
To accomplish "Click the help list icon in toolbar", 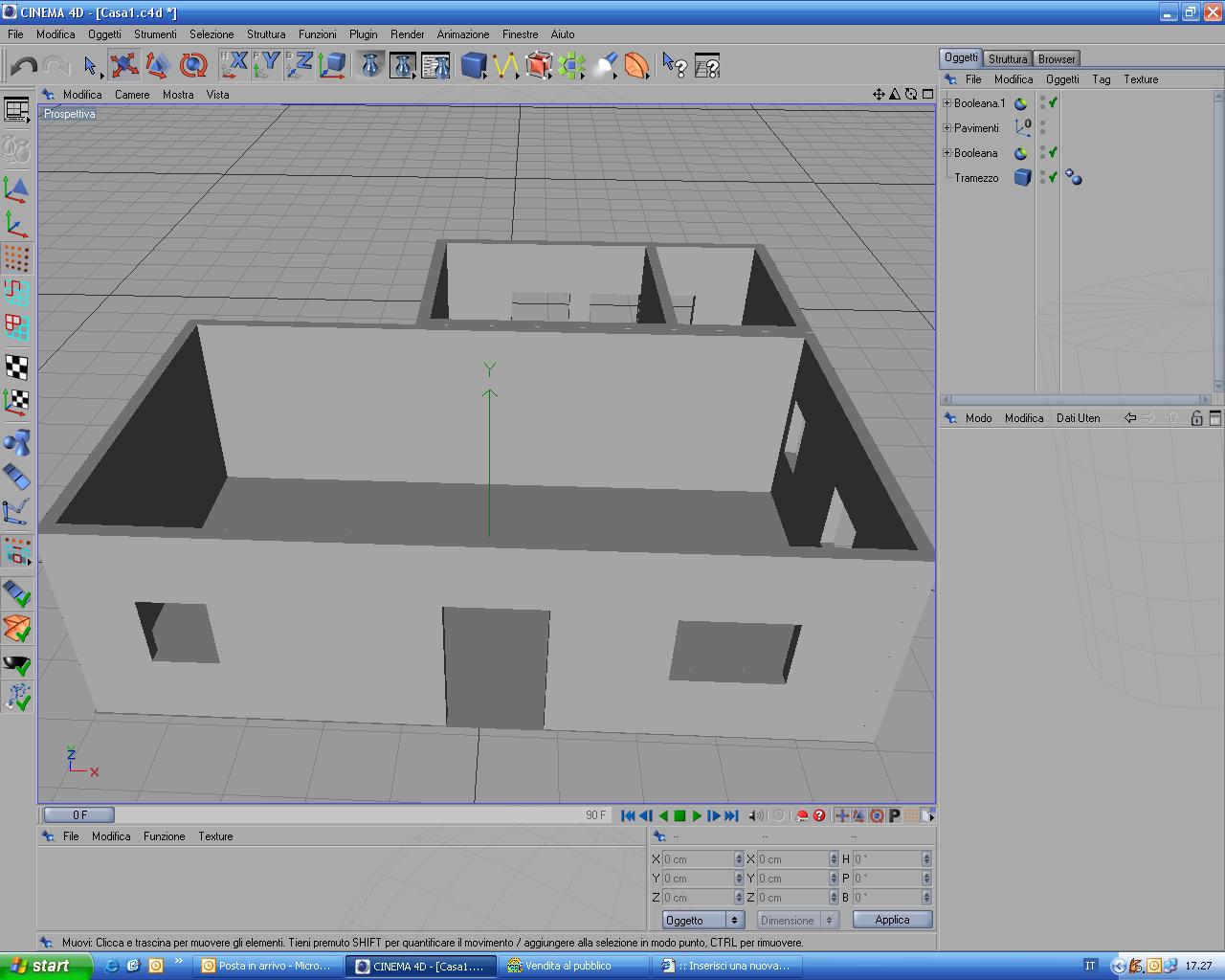I will 707,65.
